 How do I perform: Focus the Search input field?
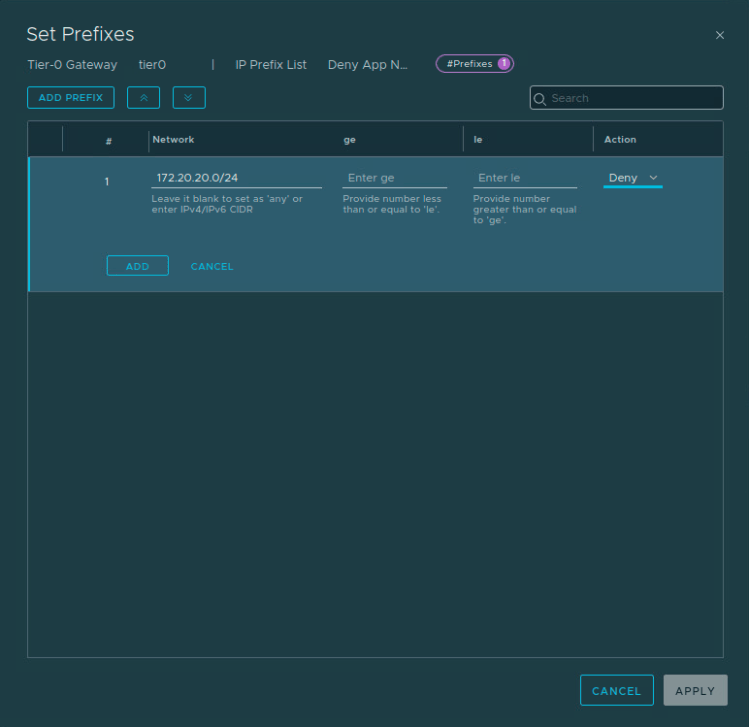[x=626, y=98]
